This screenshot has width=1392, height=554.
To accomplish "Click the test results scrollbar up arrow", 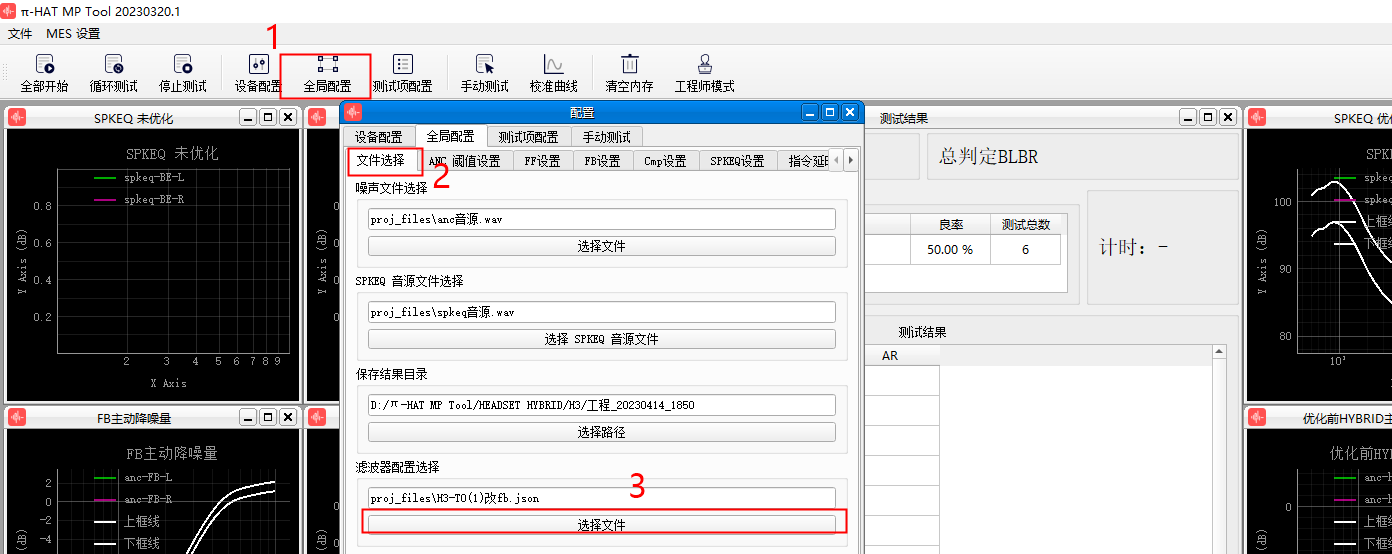I will click(x=1219, y=352).
